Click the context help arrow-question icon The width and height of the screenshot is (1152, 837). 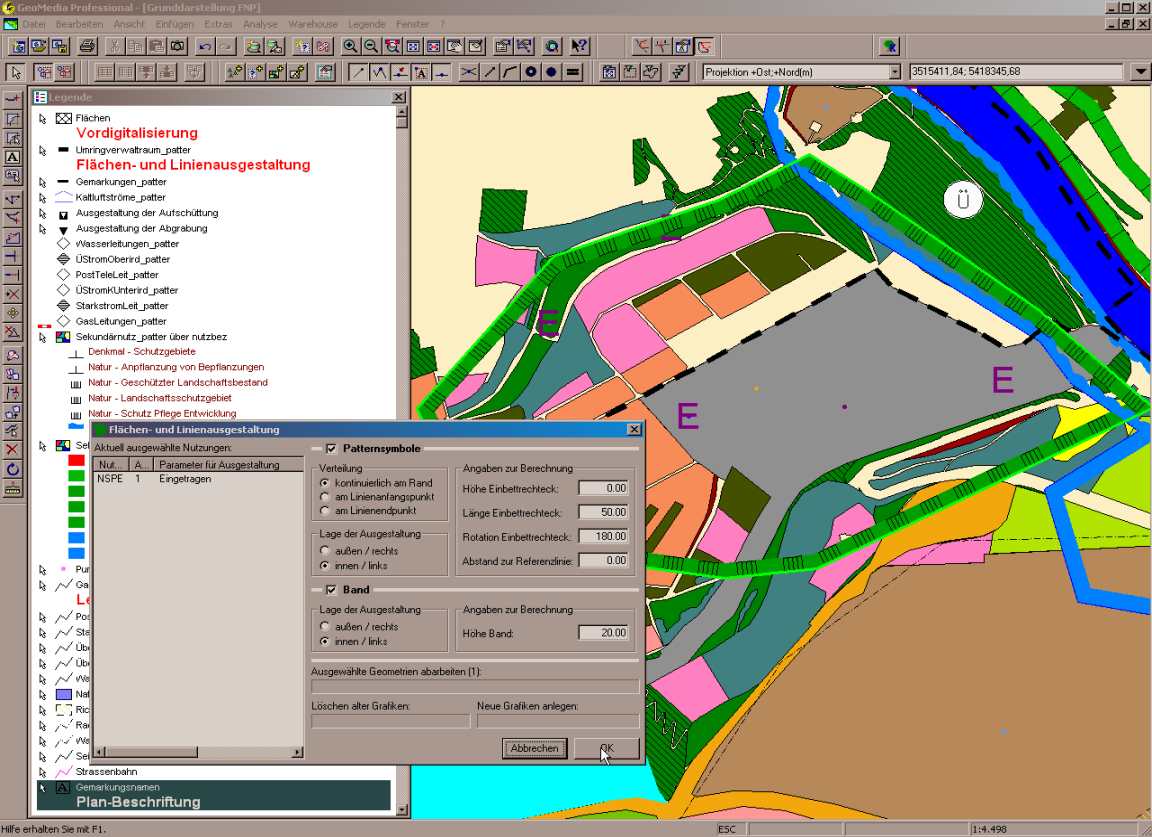[579, 46]
